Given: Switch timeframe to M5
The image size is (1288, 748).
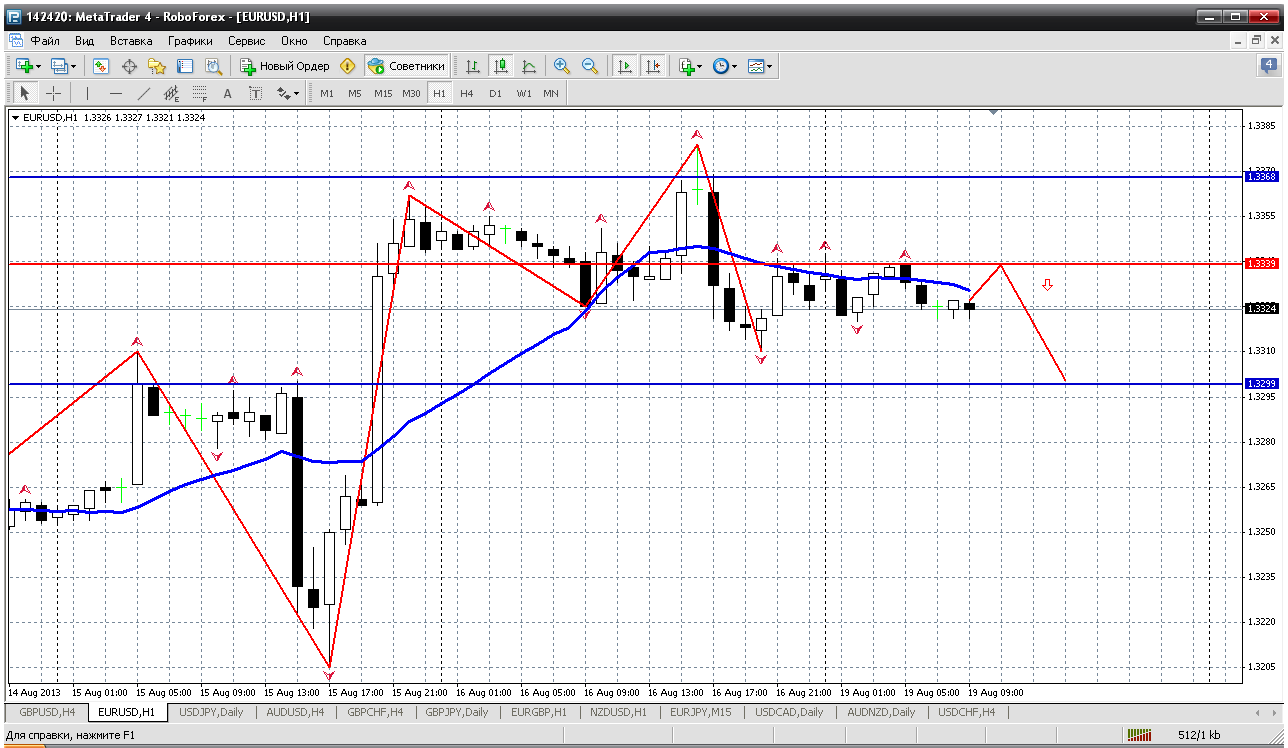Looking at the screenshot, I should tap(355, 93).
